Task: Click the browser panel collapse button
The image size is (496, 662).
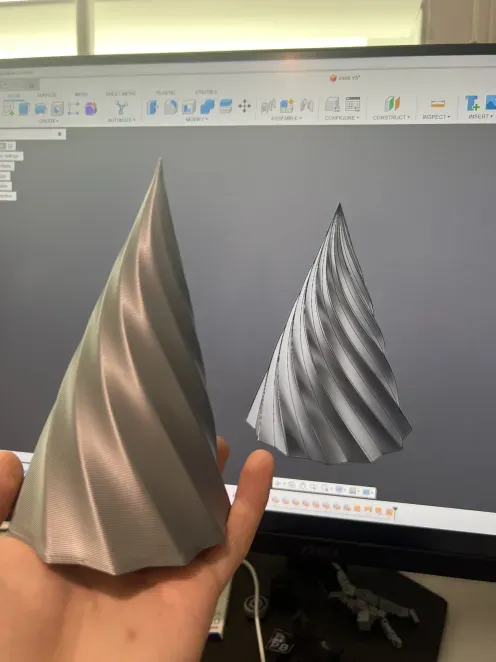Action: [x=60, y=134]
